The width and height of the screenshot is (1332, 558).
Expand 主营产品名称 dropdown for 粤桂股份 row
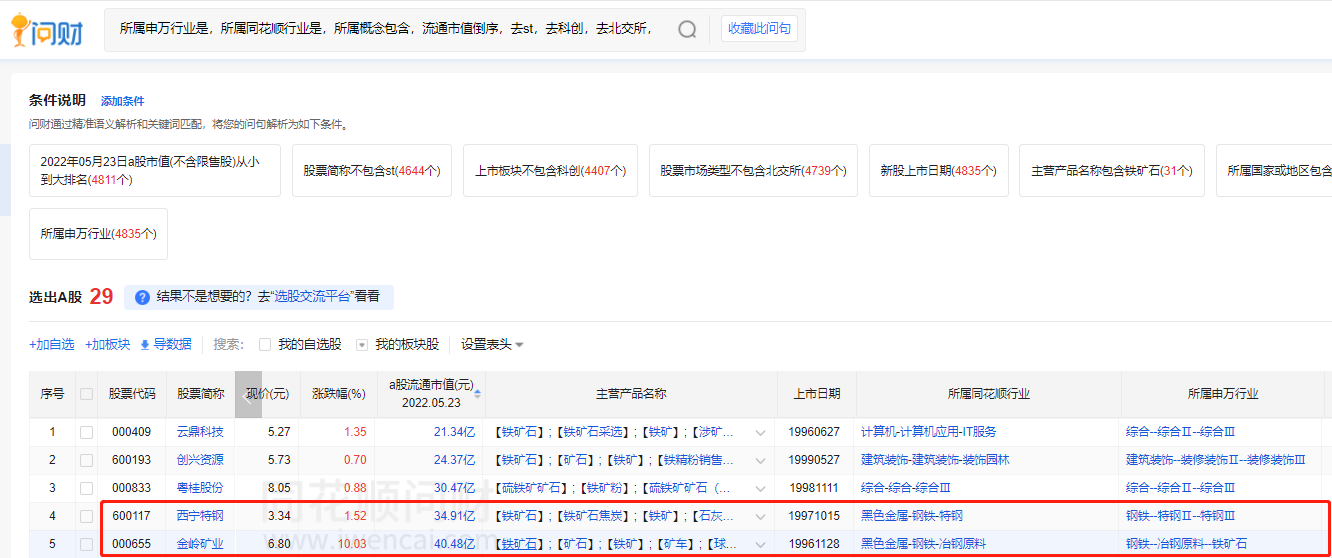760,489
